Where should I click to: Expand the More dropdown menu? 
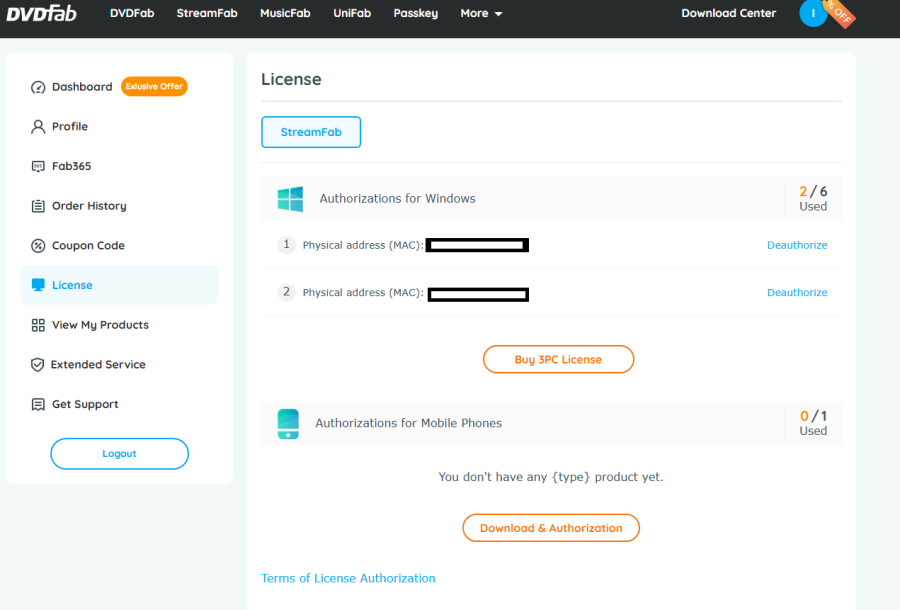[481, 14]
